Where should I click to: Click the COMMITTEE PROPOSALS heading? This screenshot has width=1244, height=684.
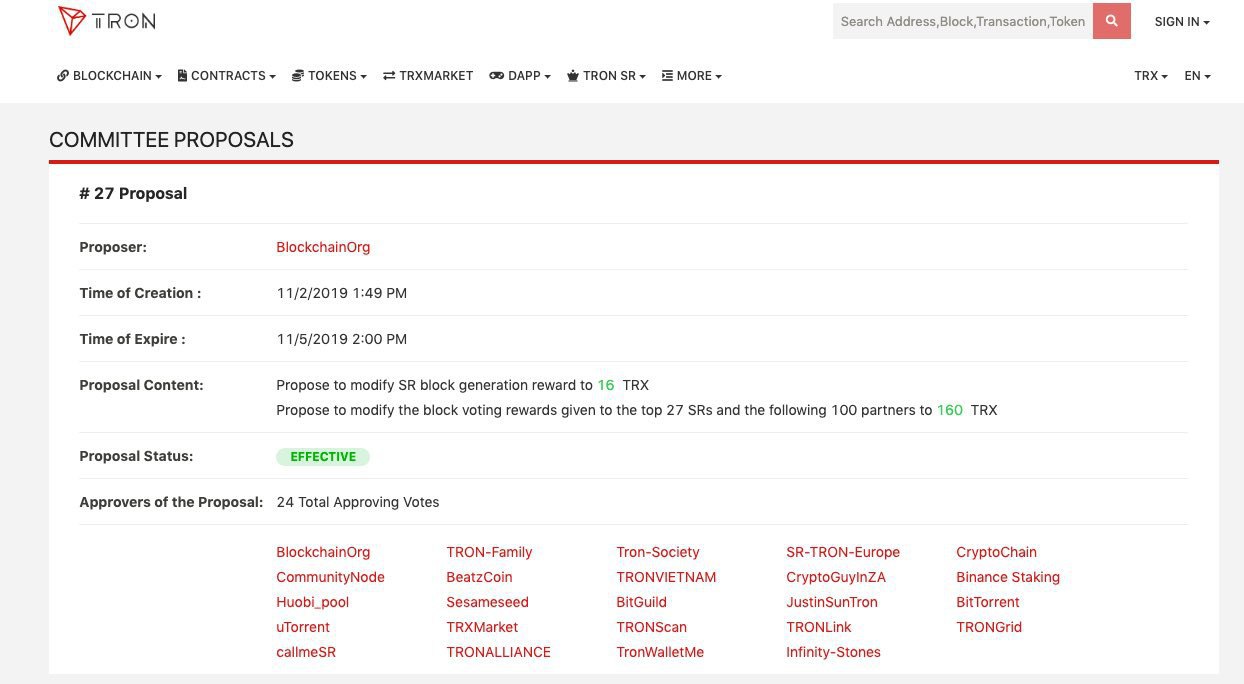point(171,140)
